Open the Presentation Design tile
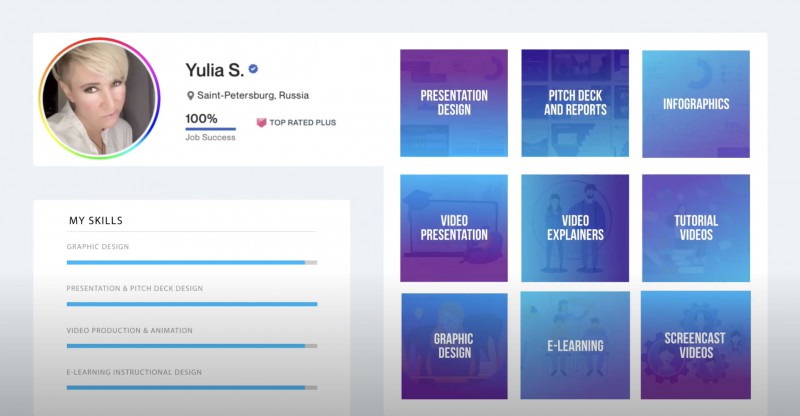 454,103
